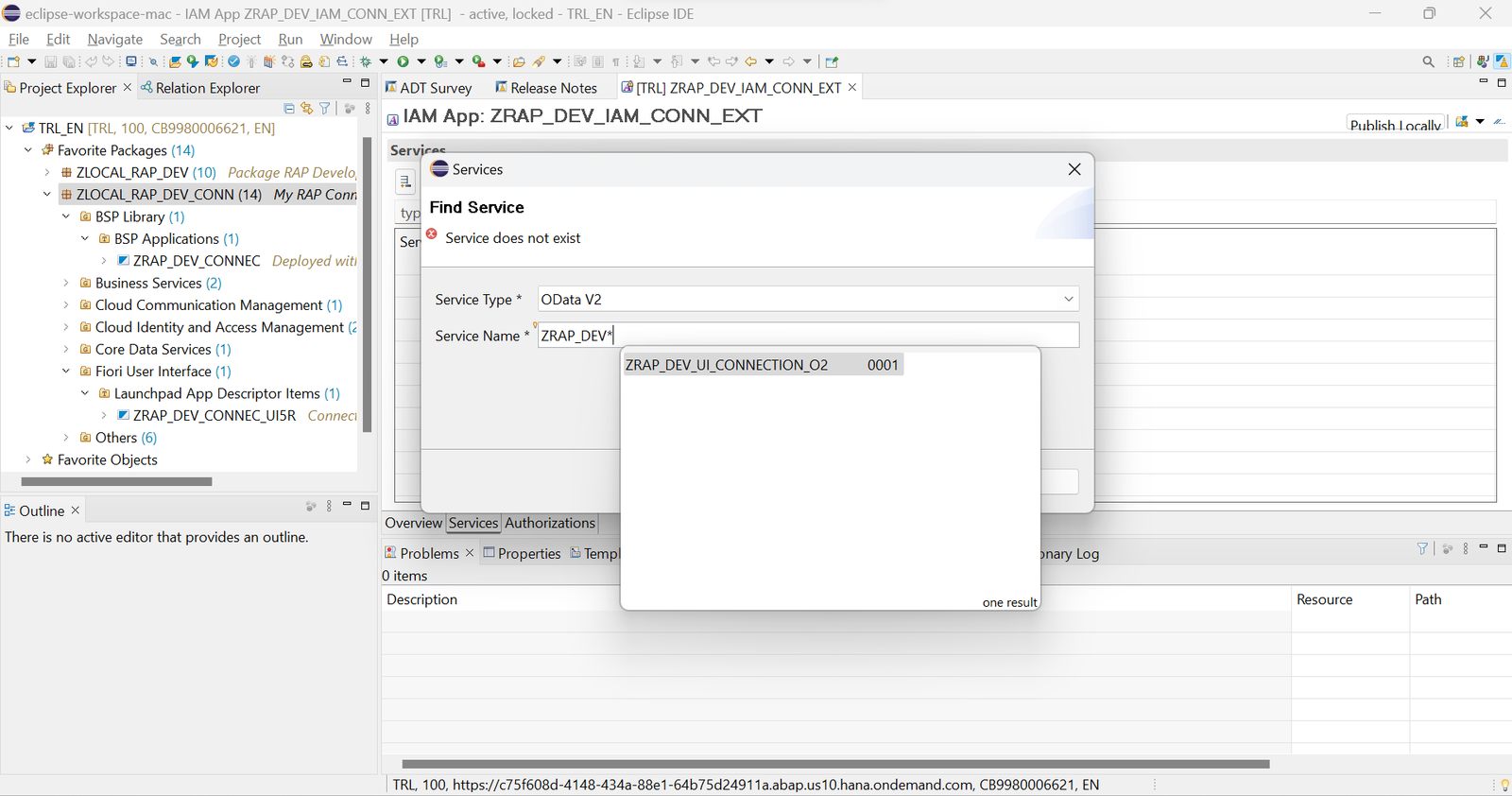Click the toolbar Search magnifier icon
The height and width of the screenshot is (796, 1512).
(x=1428, y=61)
